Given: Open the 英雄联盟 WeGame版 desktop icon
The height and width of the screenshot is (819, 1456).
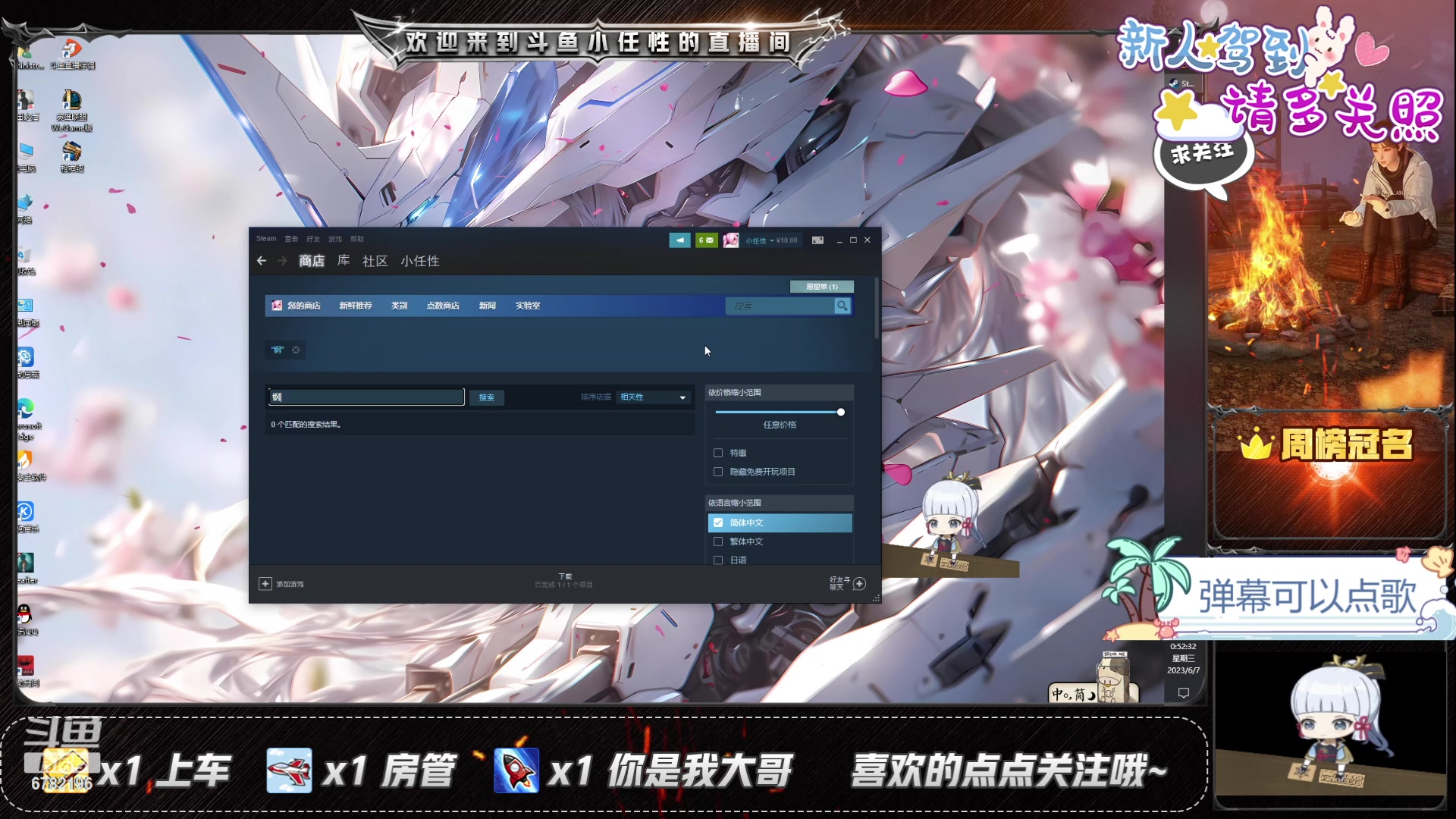Looking at the screenshot, I should 71,111.
